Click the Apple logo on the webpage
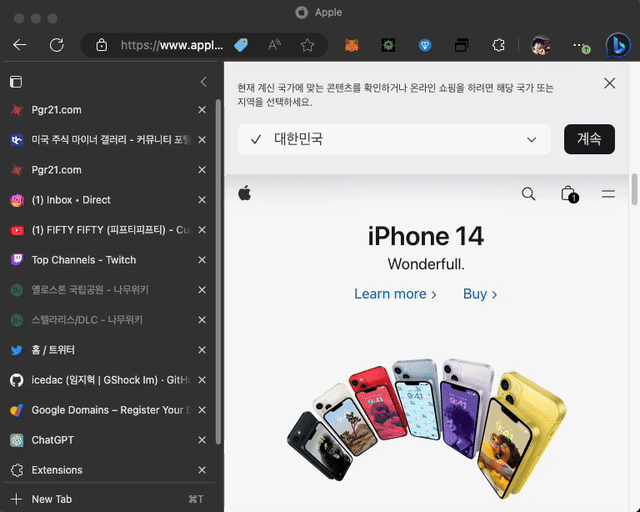The height and width of the screenshot is (512, 640). point(244,193)
